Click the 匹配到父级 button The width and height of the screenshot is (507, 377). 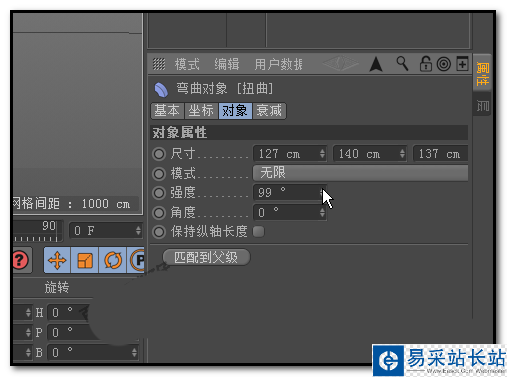[x=206, y=257]
